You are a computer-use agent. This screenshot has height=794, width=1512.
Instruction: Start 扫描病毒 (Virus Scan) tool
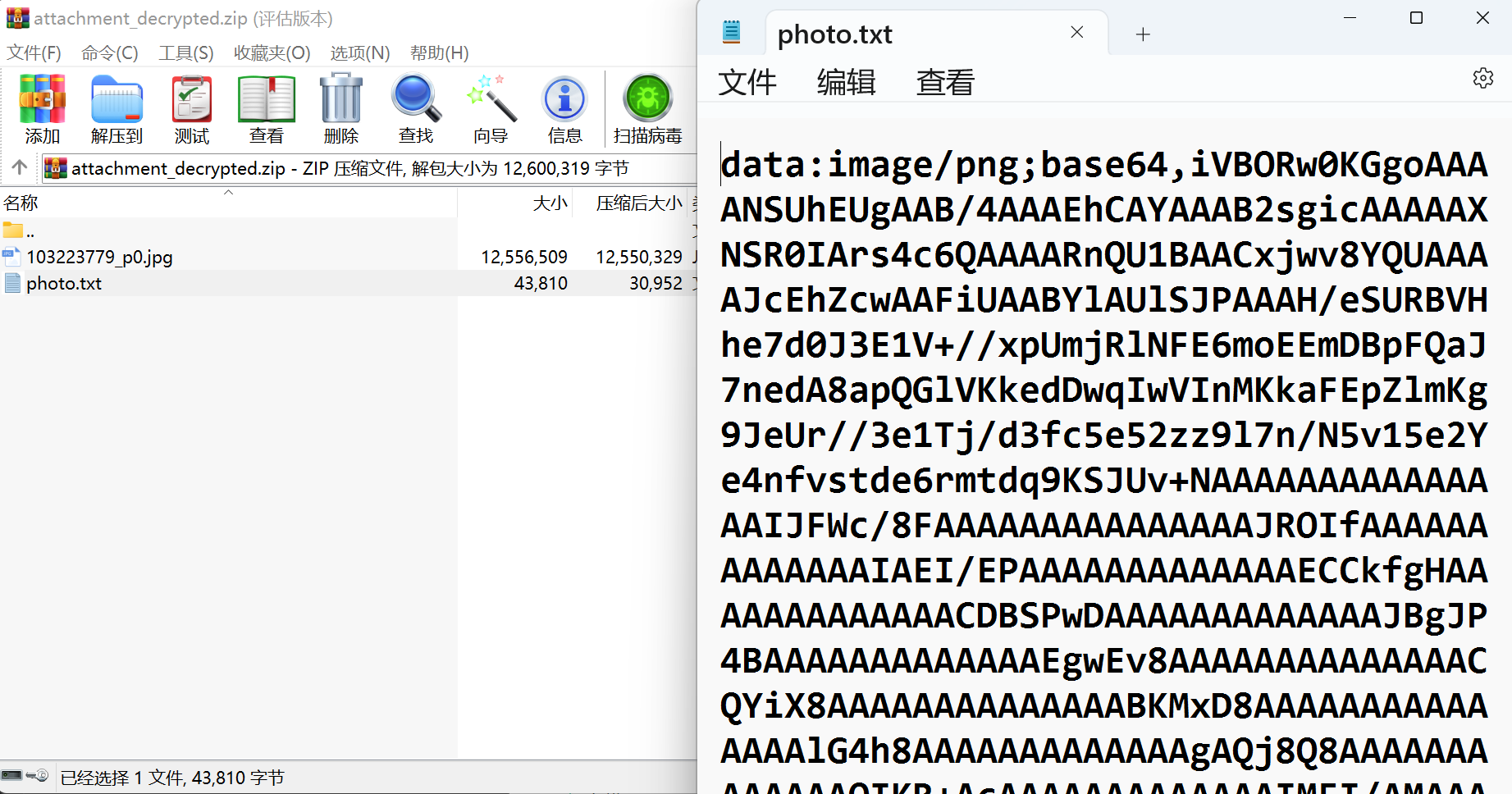point(647,108)
